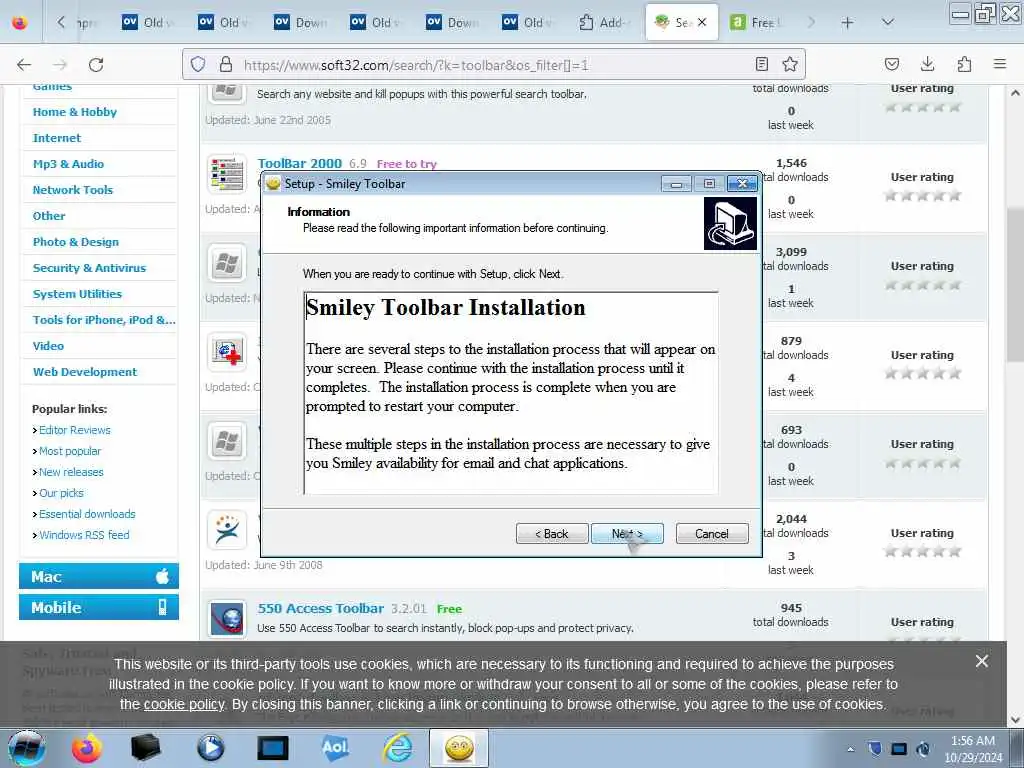Open Video category
The image size is (1024, 768).
point(48,346)
